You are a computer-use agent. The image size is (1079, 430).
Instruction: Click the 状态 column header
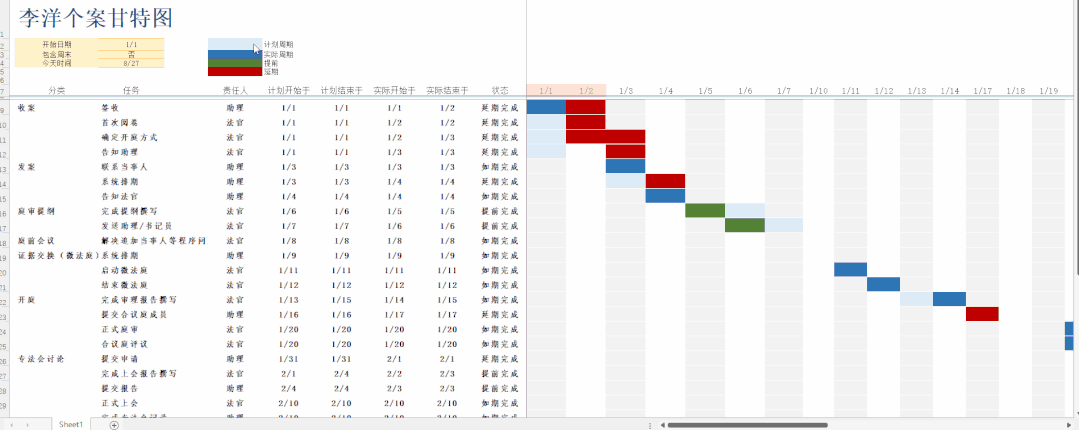(x=500, y=91)
